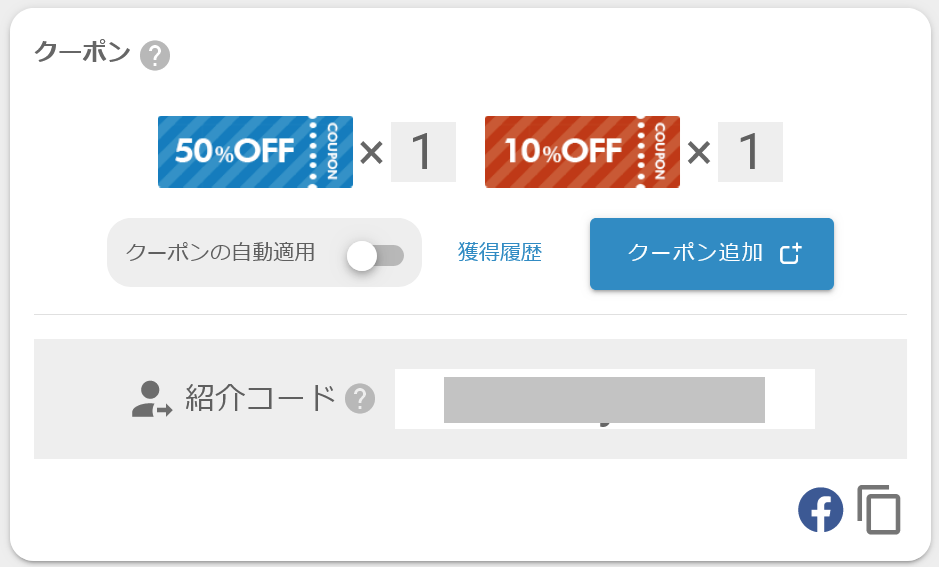Click the 50%OFF coupon quantity box
This screenshot has height=567, width=939.
(423, 152)
